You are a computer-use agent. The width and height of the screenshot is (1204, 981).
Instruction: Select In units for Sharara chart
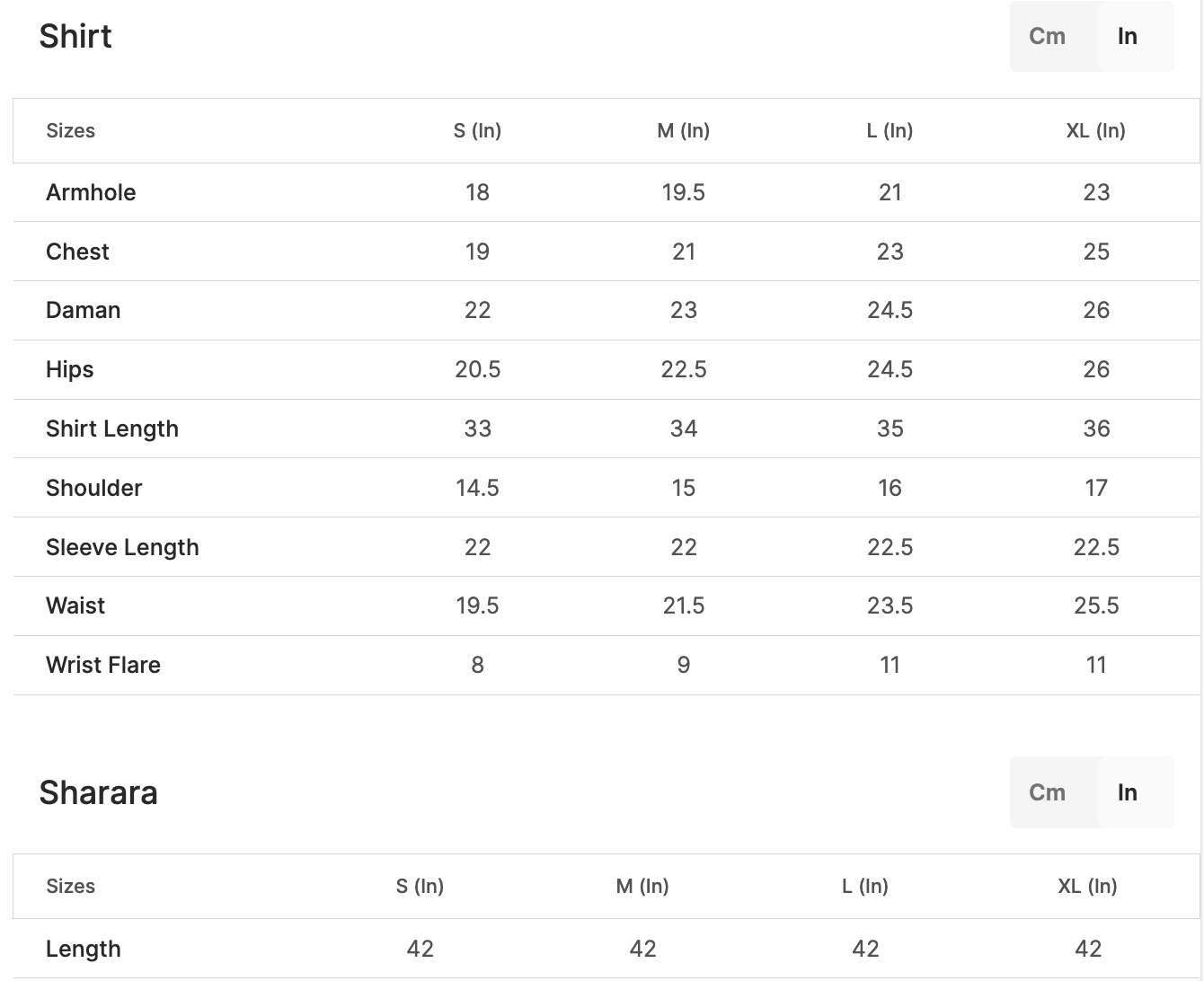click(1128, 792)
